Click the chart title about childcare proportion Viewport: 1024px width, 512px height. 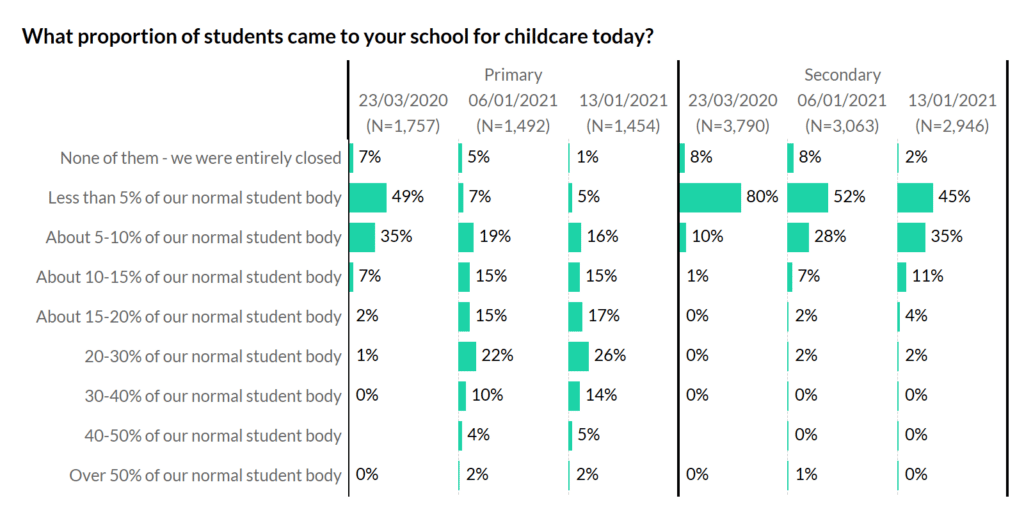click(339, 37)
